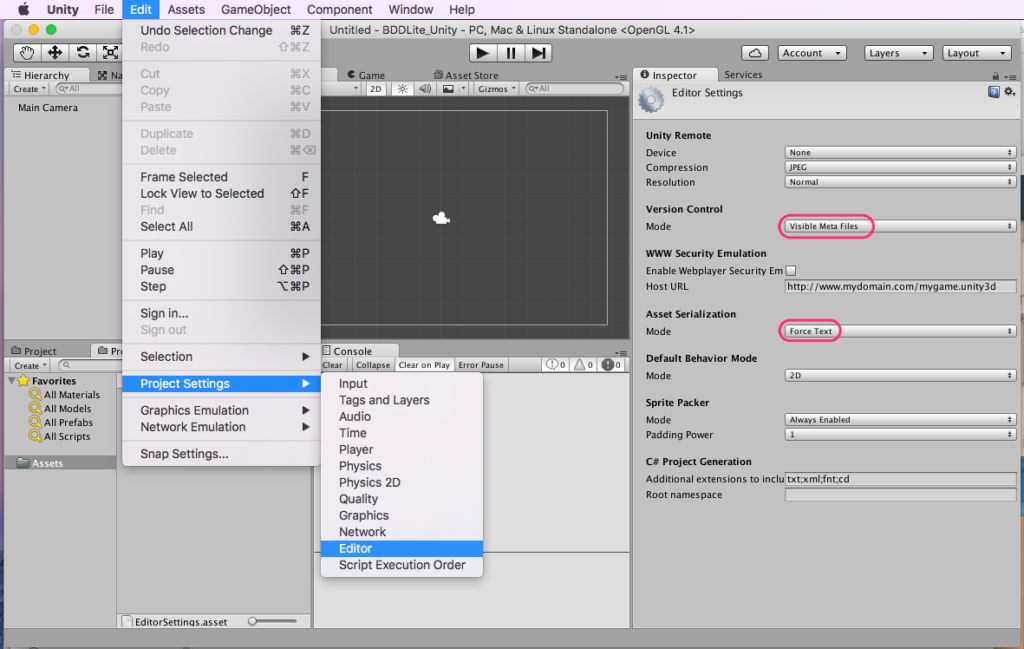Open Default Behavior Mode 2D dropdown
Image resolution: width=1024 pixels, height=649 pixels.
click(900, 375)
